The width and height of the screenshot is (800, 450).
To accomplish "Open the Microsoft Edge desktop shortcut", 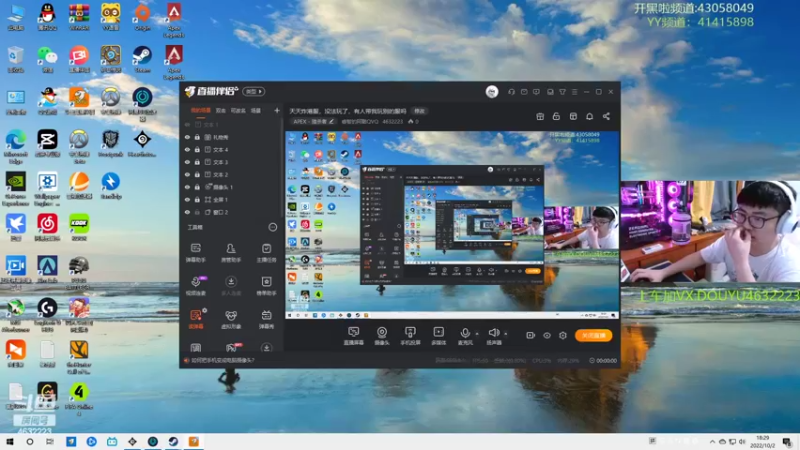I will coord(16,147).
